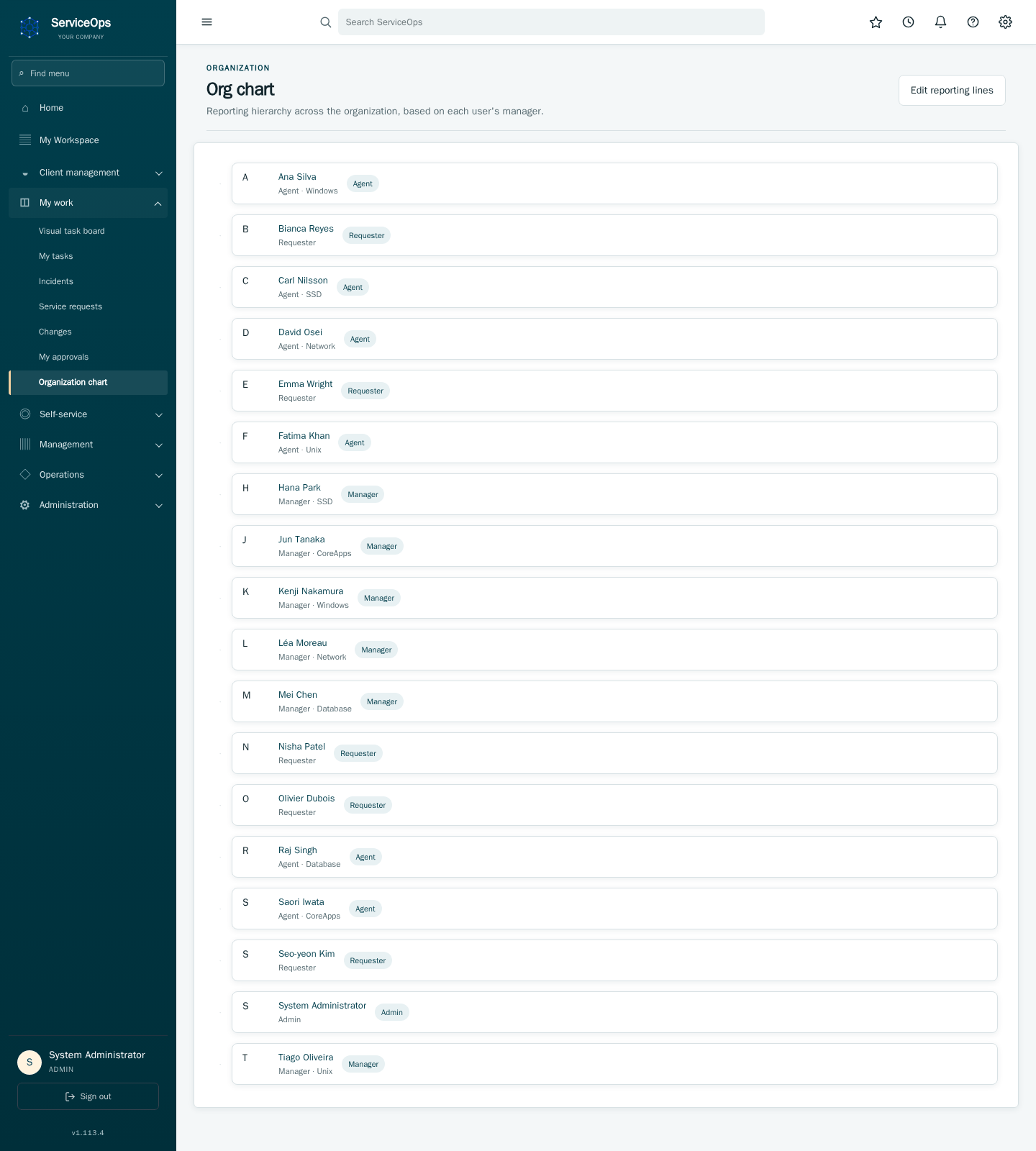This screenshot has width=1036, height=1151.
Task: Click the Self-service circle icon
Action: [25, 414]
